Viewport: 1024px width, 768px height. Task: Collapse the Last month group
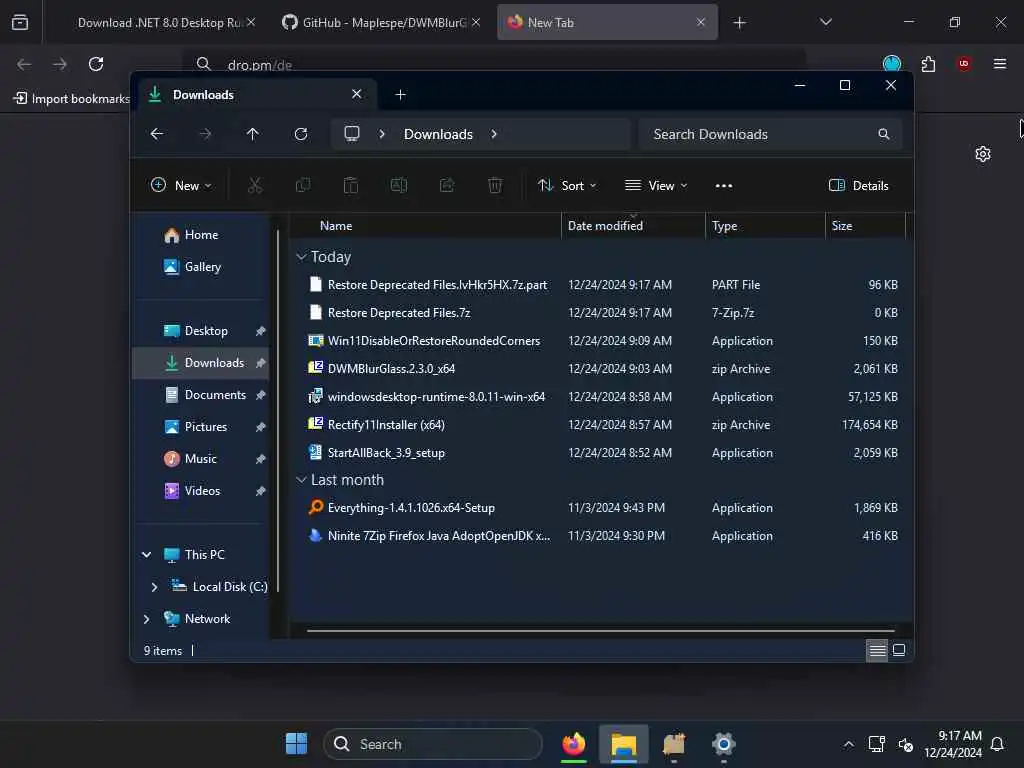click(301, 480)
